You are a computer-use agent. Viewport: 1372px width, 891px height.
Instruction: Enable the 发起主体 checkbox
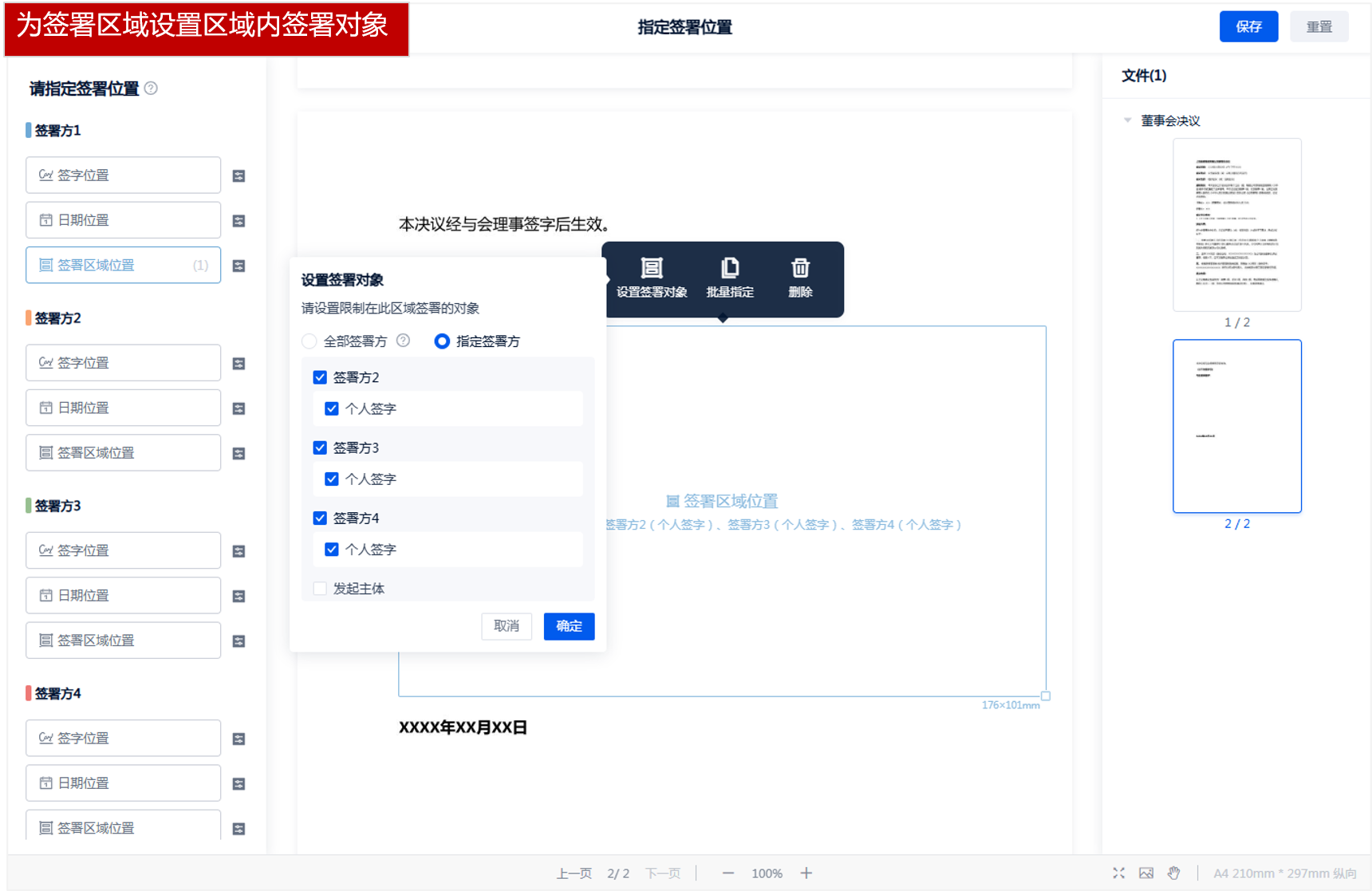[x=320, y=589]
